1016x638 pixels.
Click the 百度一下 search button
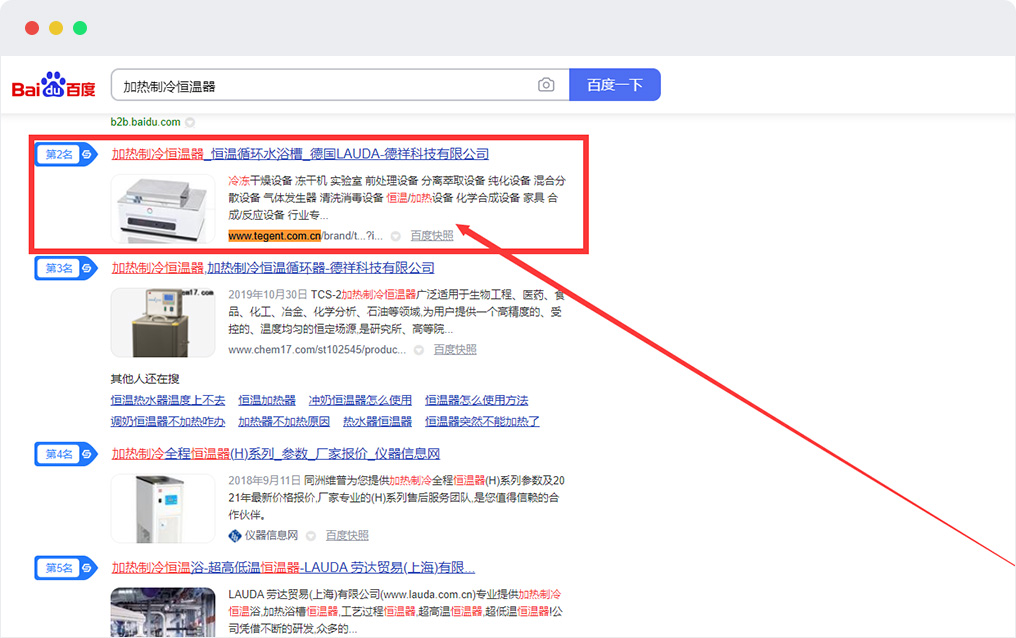pos(615,85)
